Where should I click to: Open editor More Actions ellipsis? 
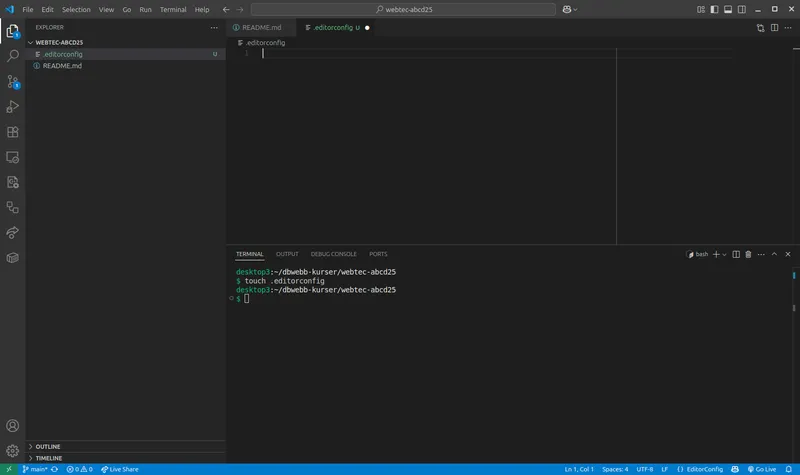[788, 28]
